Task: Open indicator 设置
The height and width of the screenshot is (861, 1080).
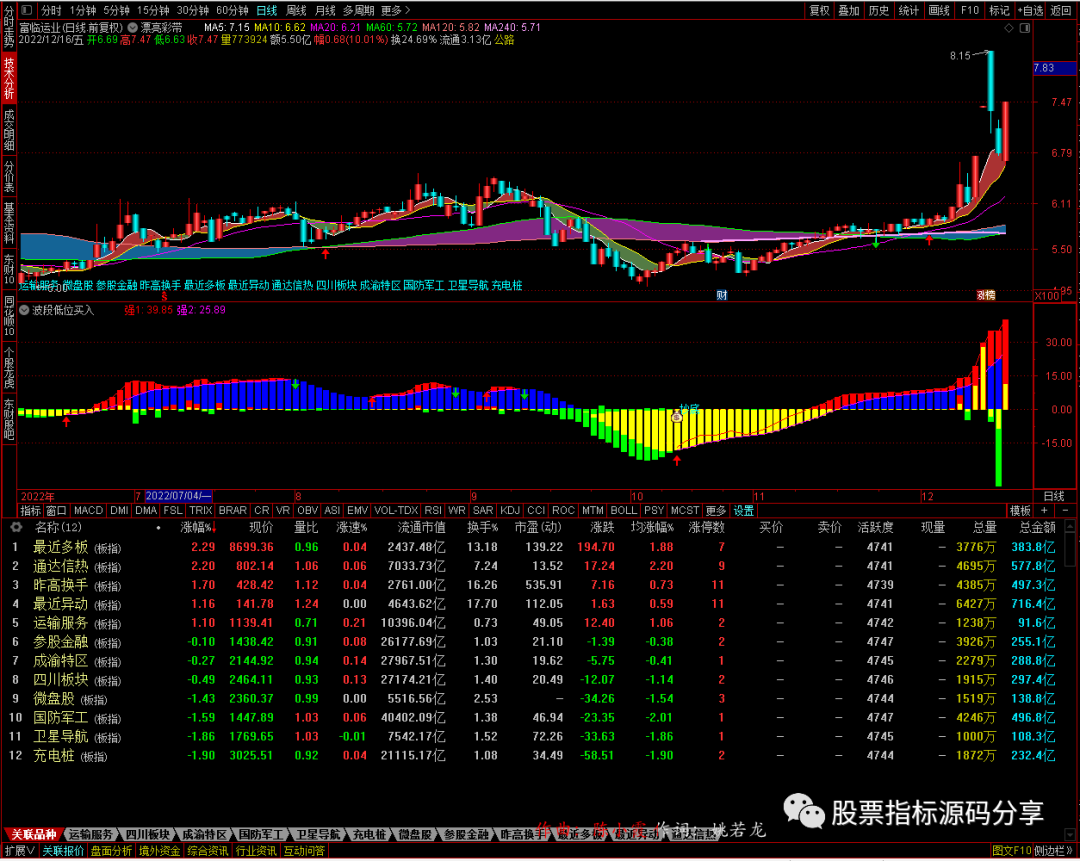Action: point(743,510)
